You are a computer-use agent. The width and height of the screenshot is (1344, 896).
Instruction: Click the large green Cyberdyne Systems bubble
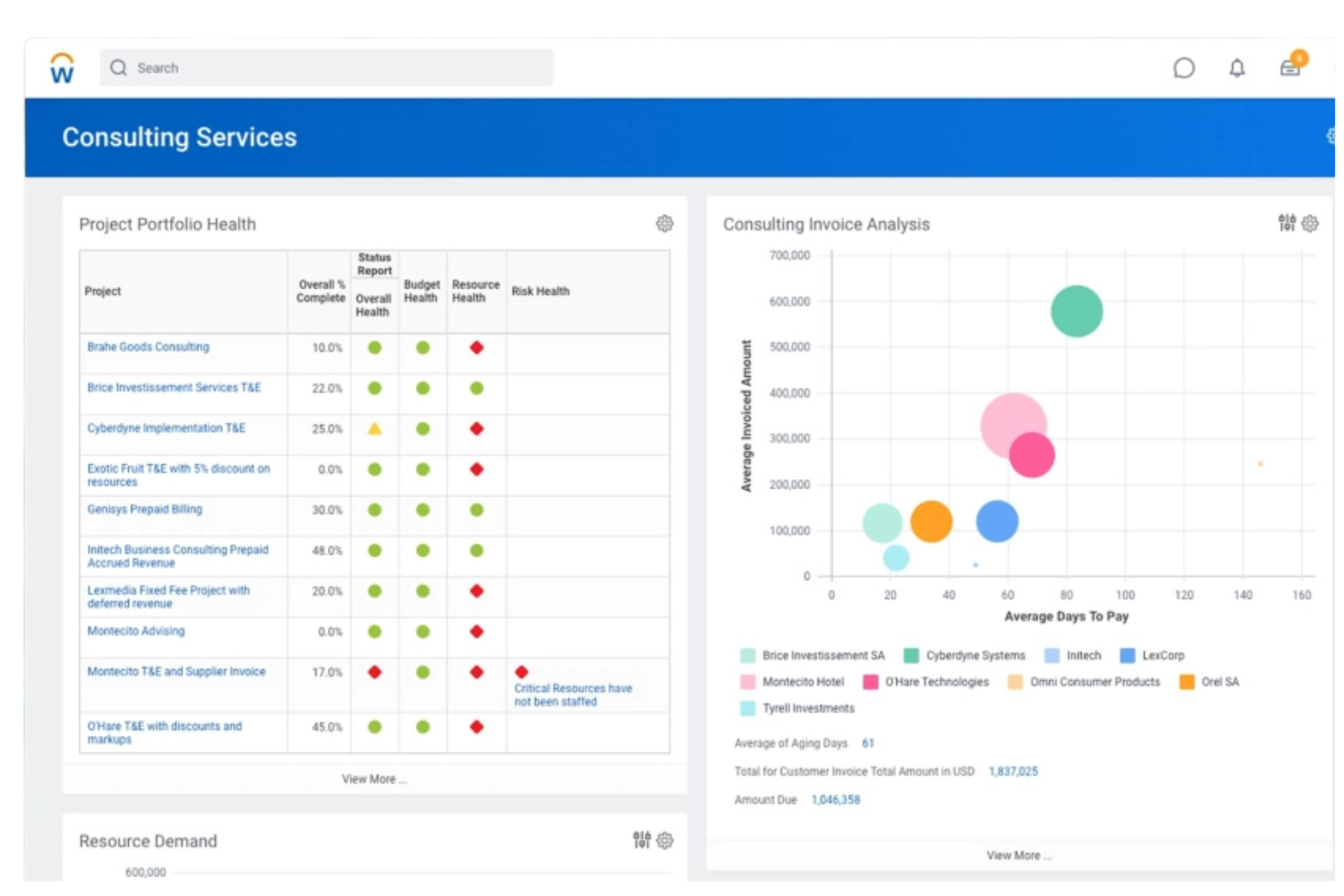[x=1076, y=311]
